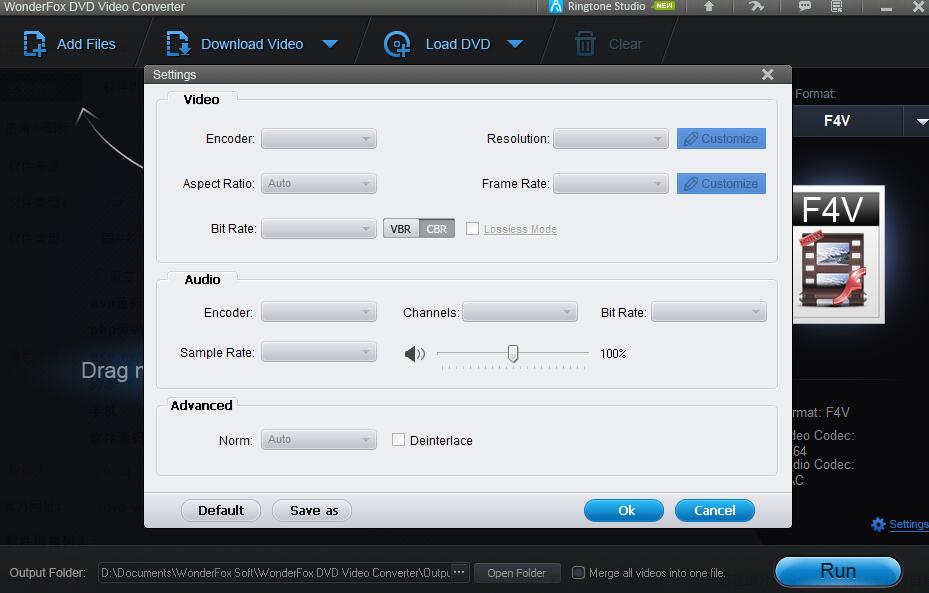Click the Open Folder button
This screenshot has width=929, height=593.
click(x=517, y=573)
